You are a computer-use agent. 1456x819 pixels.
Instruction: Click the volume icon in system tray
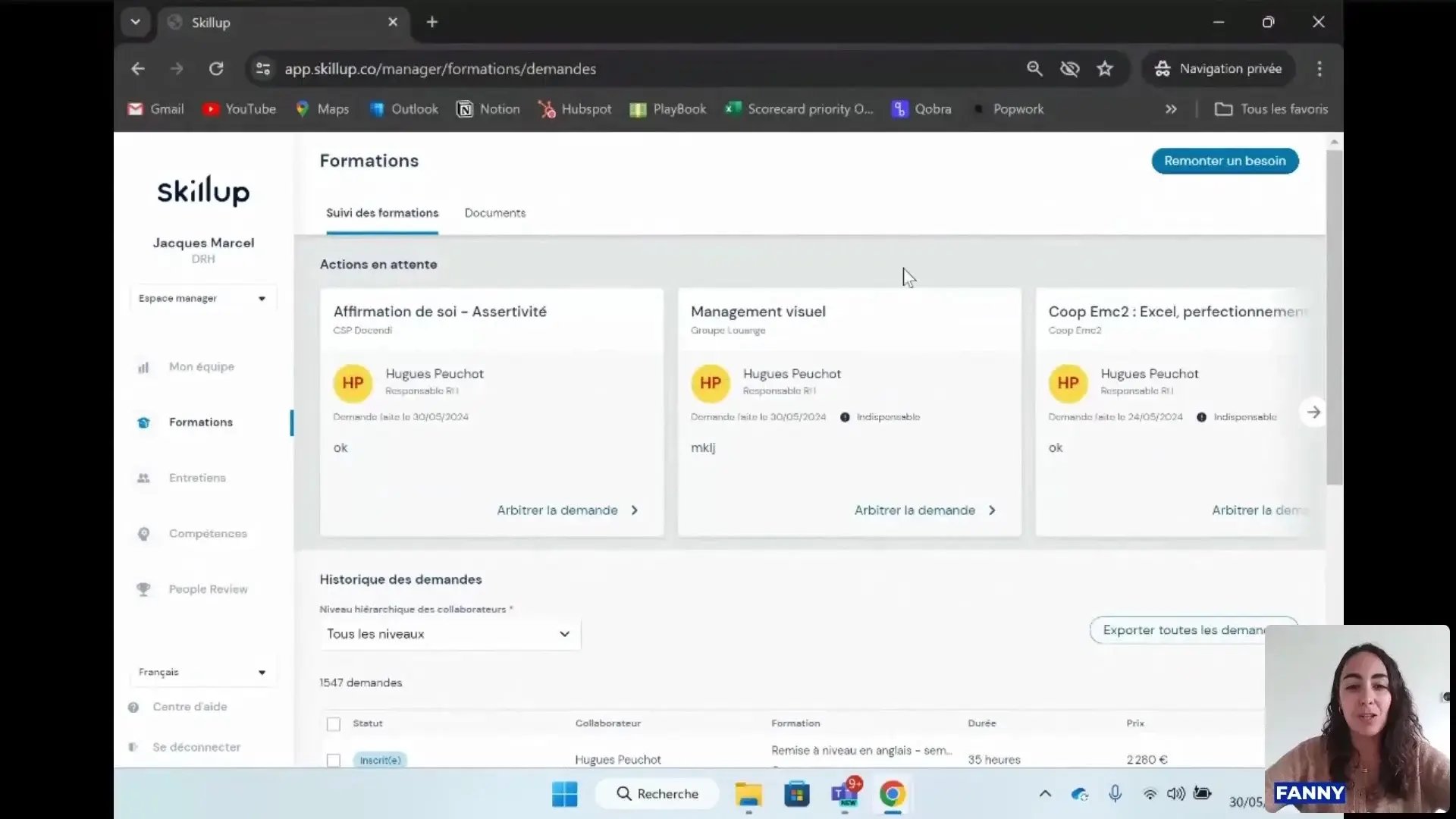click(1175, 794)
